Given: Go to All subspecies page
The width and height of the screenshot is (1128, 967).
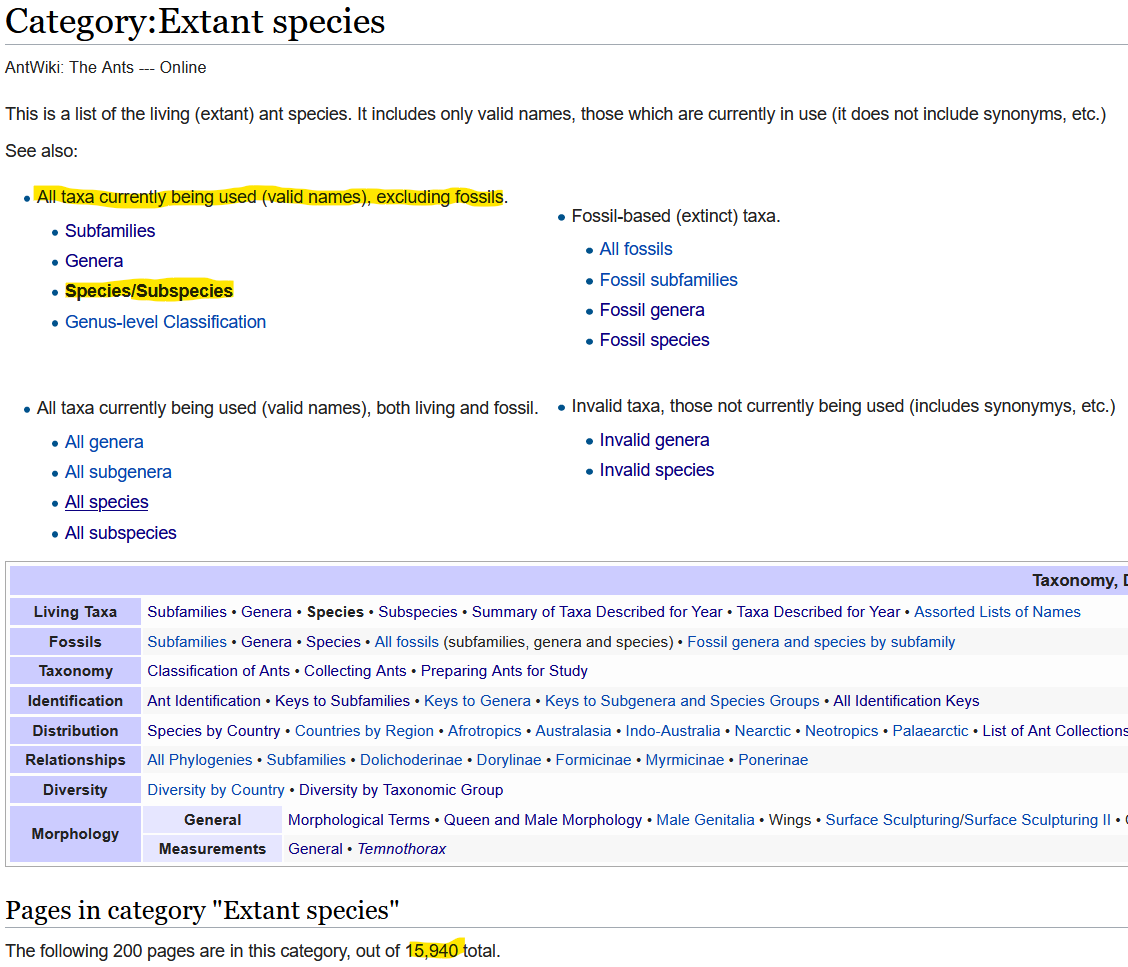Looking at the screenshot, I should (120, 533).
